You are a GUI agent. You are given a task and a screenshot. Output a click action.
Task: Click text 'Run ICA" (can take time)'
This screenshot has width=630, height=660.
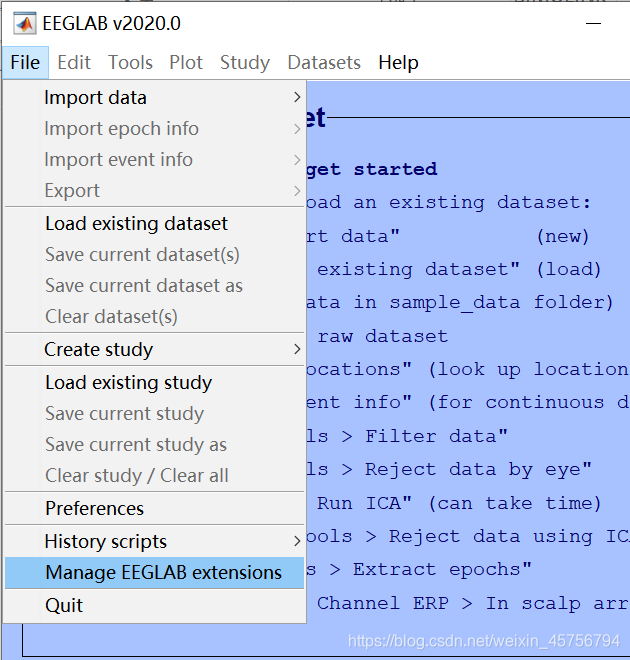tap(459, 503)
